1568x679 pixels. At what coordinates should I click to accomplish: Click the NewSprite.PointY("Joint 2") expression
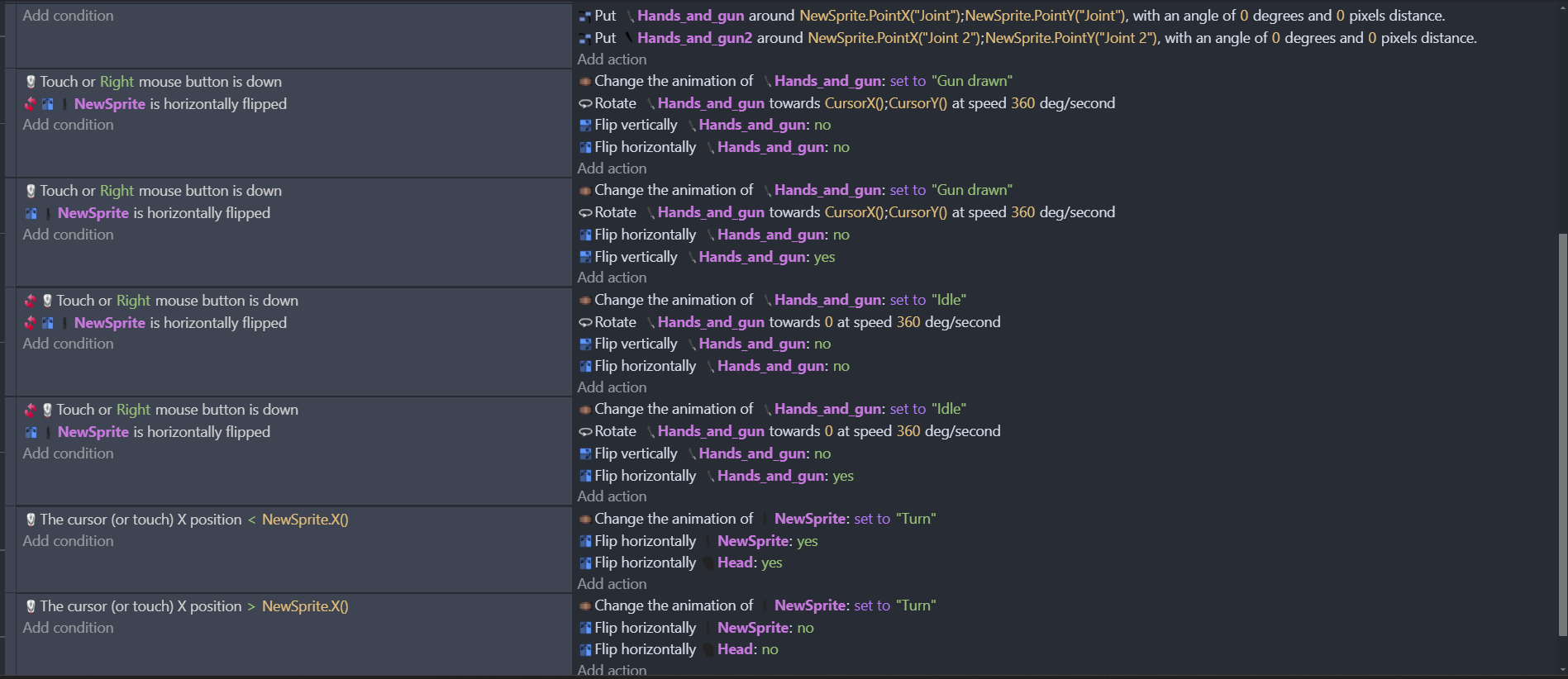coord(1070,38)
